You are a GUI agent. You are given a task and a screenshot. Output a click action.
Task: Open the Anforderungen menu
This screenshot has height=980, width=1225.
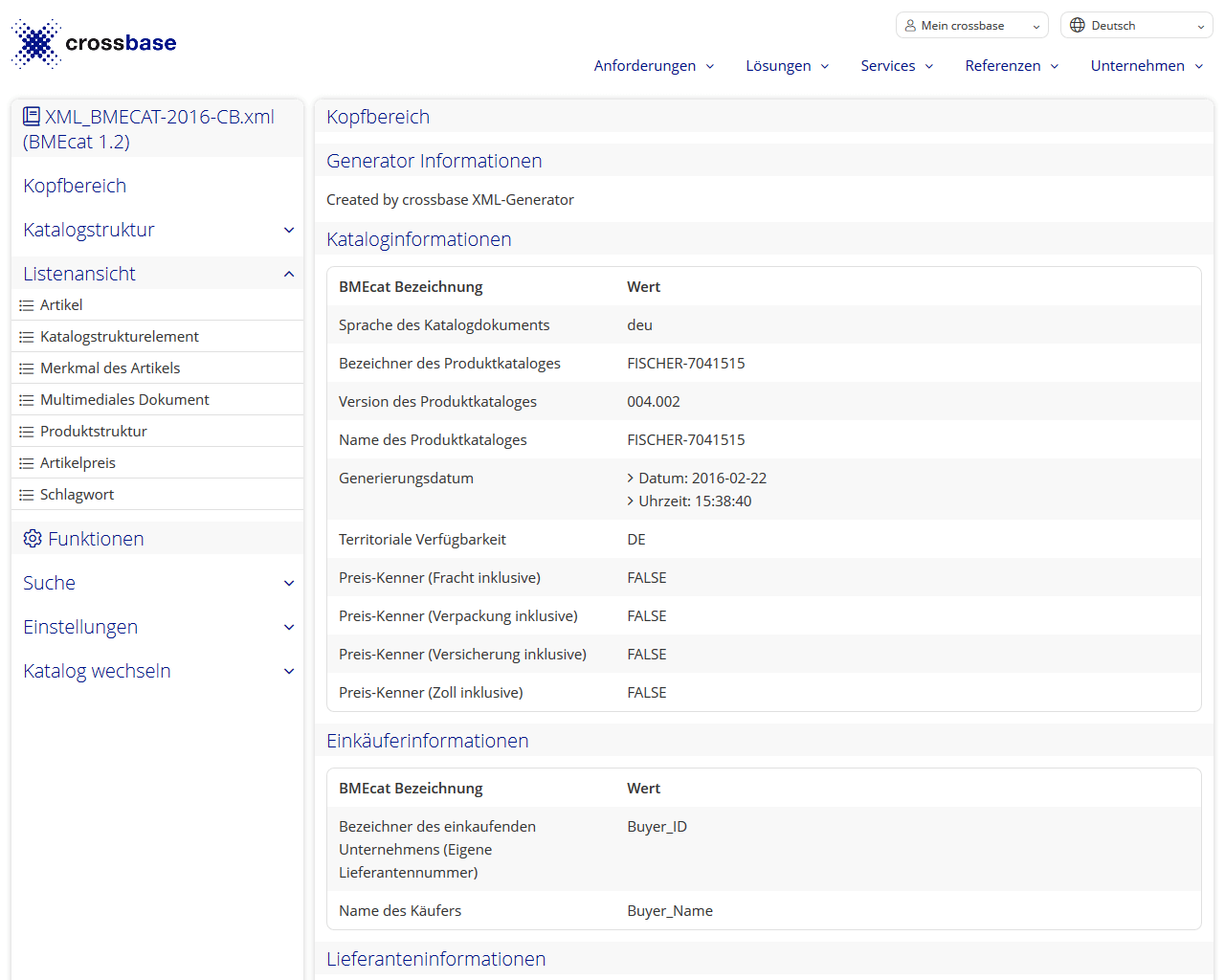(655, 66)
